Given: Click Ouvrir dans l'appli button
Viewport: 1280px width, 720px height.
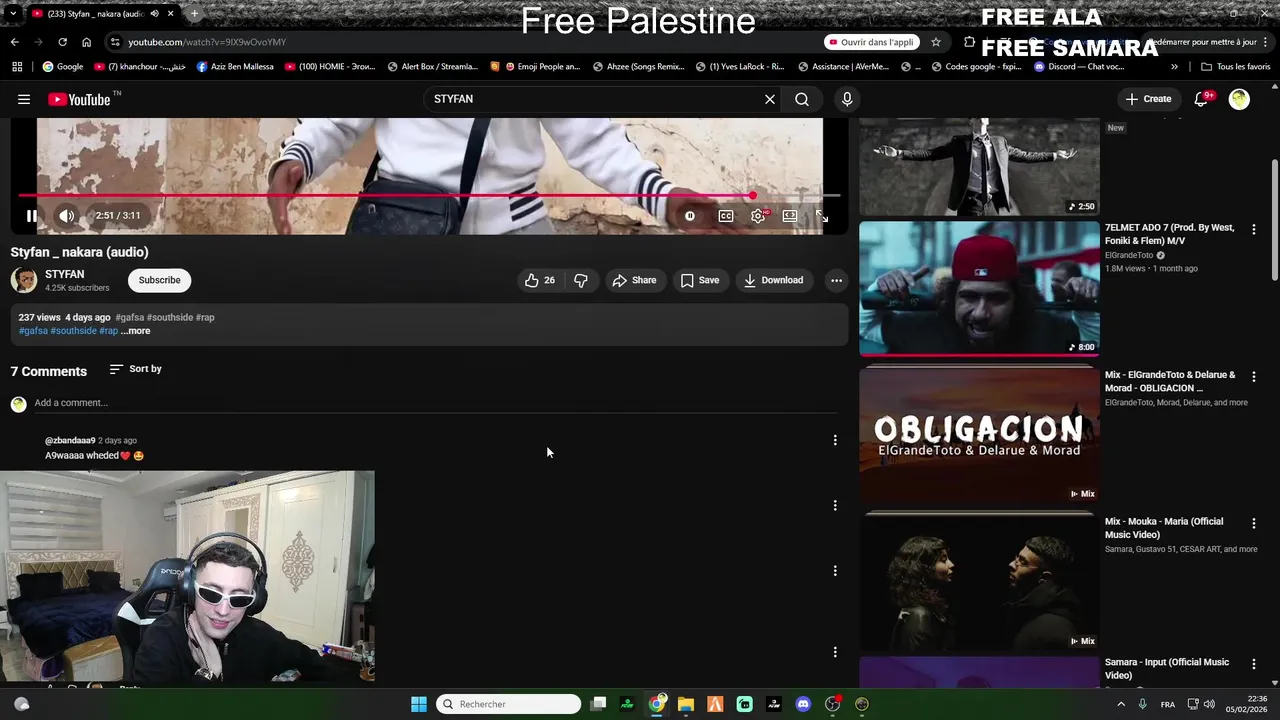Looking at the screenshot, I should pyautogui.click(x=871, y=42).
